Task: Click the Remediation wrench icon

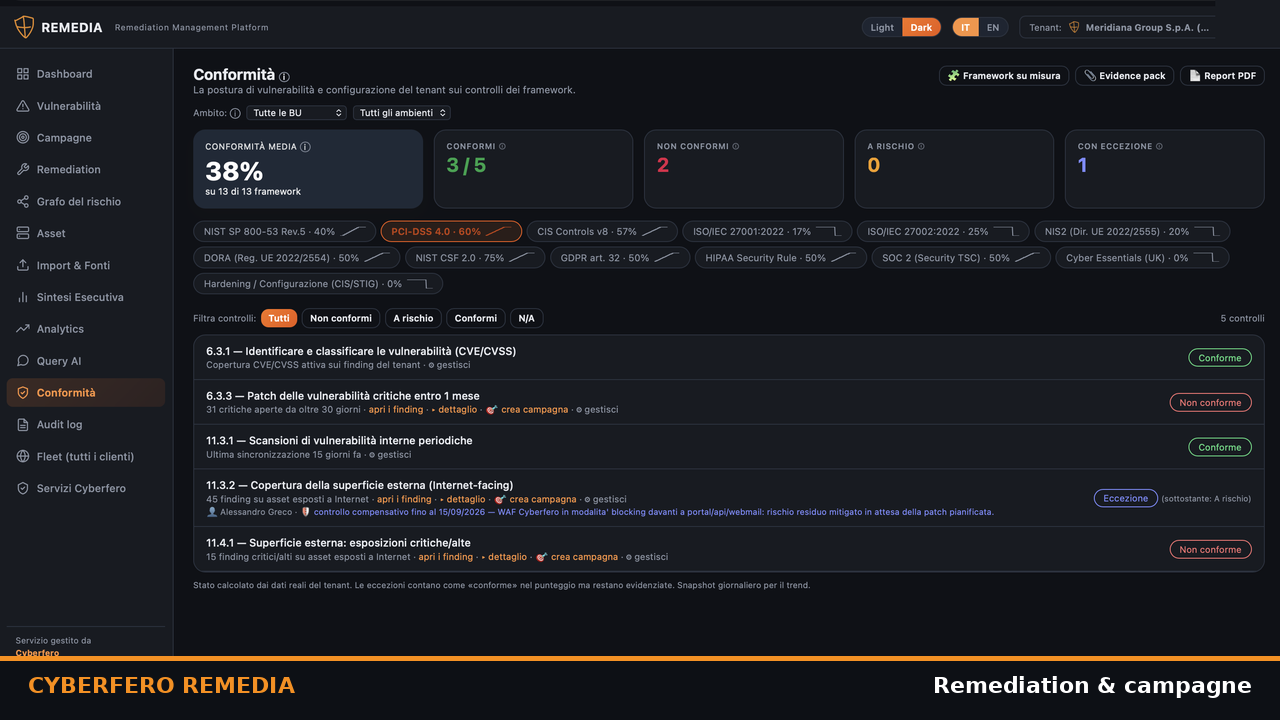Action: (23, 170)
